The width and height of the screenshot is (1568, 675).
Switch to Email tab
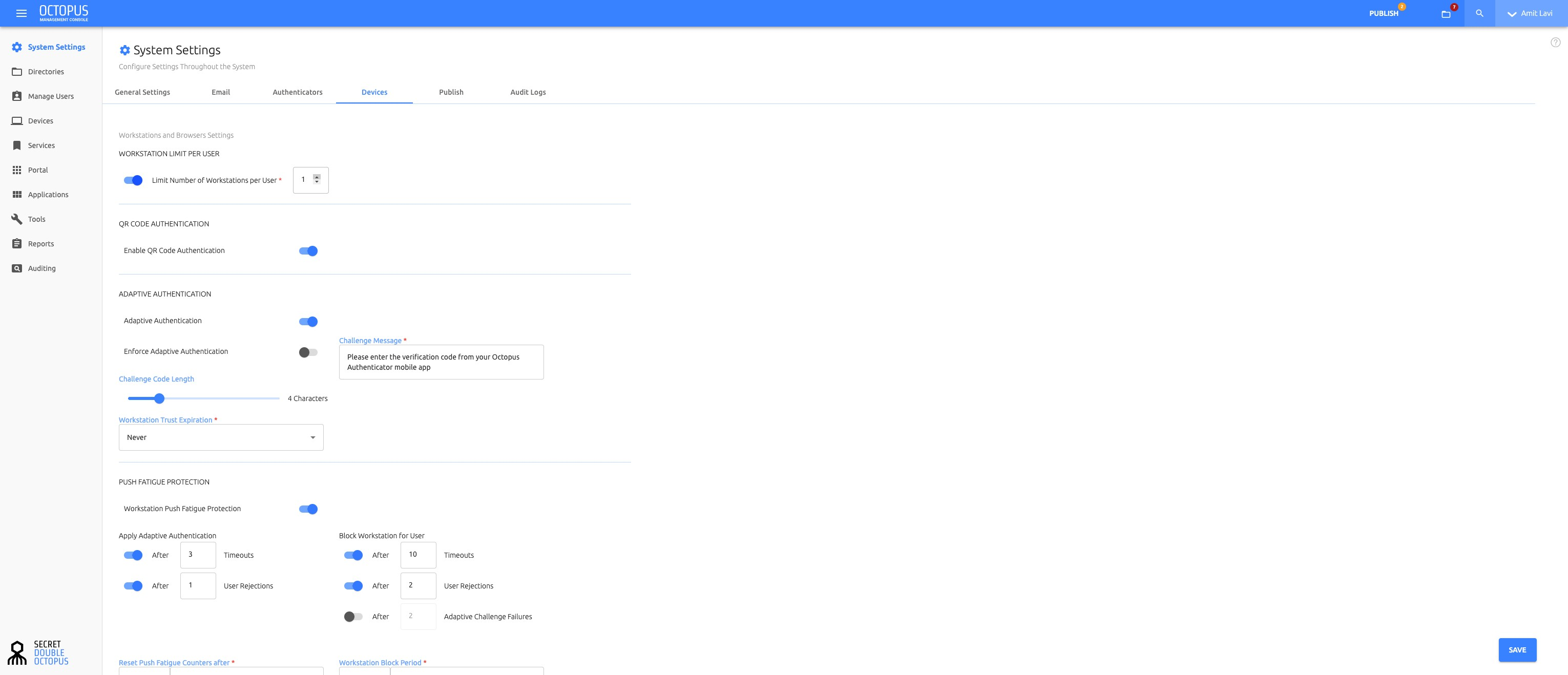(x=221, y=93)
